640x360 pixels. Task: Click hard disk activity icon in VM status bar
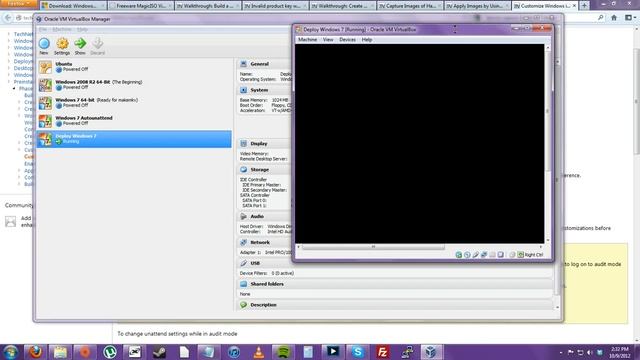(x=459, y=255)
